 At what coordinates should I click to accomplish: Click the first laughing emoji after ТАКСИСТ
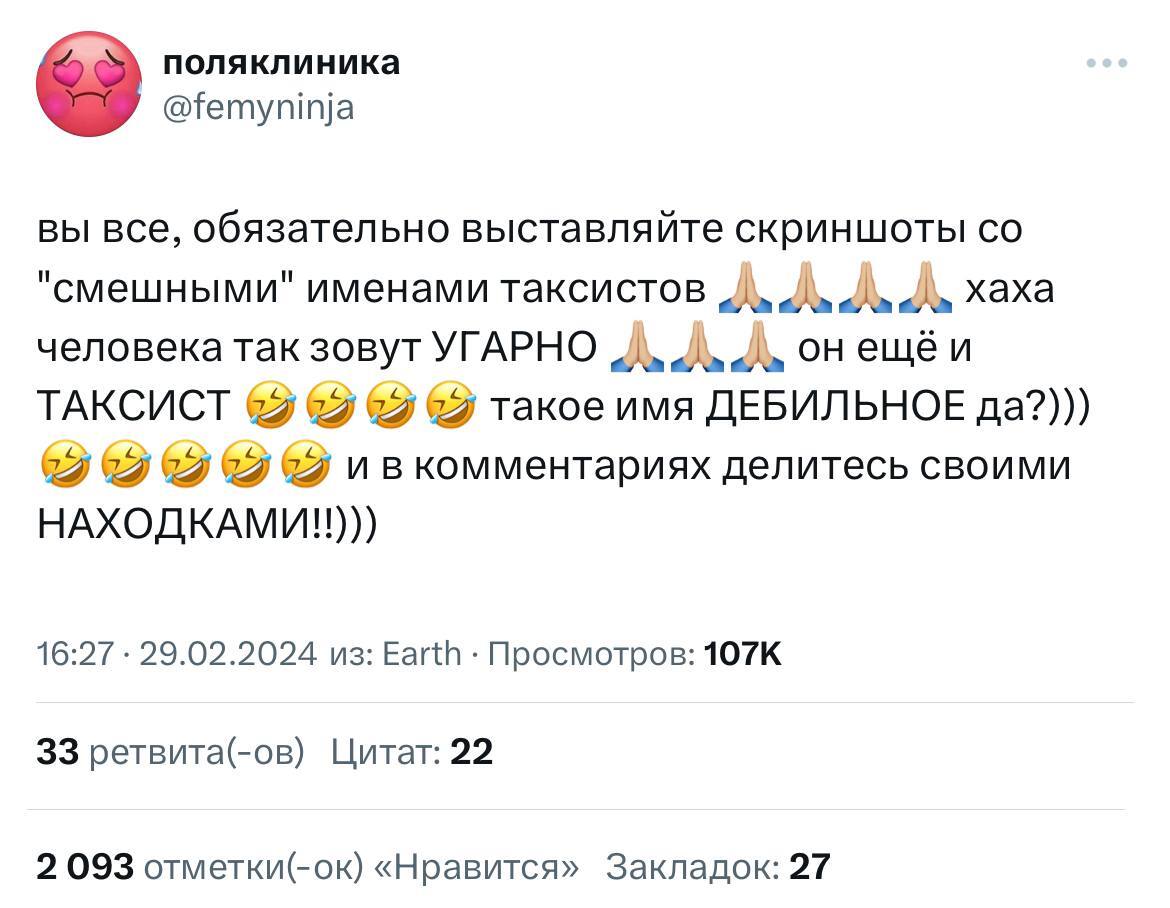[270, 406]
